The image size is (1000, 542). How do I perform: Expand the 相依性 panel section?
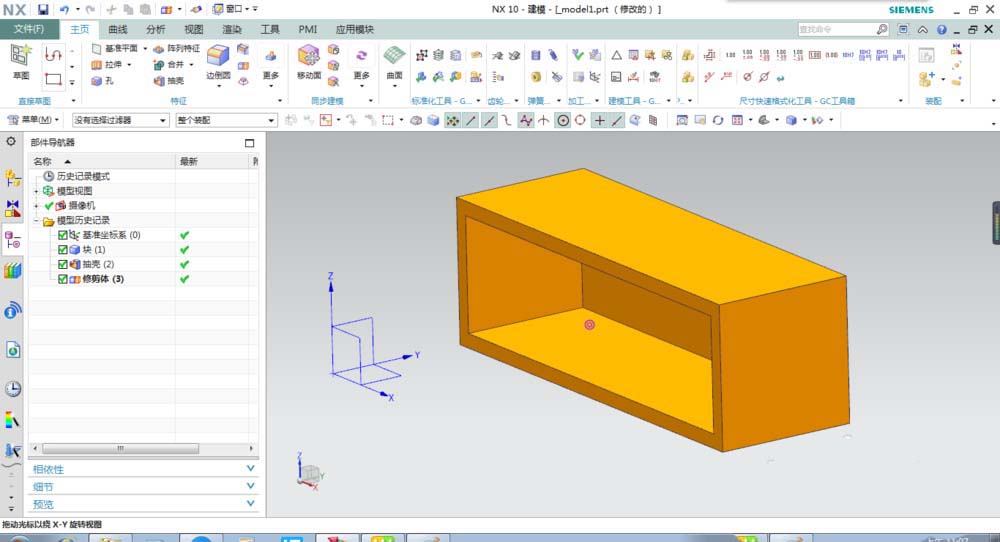[143, 469]
